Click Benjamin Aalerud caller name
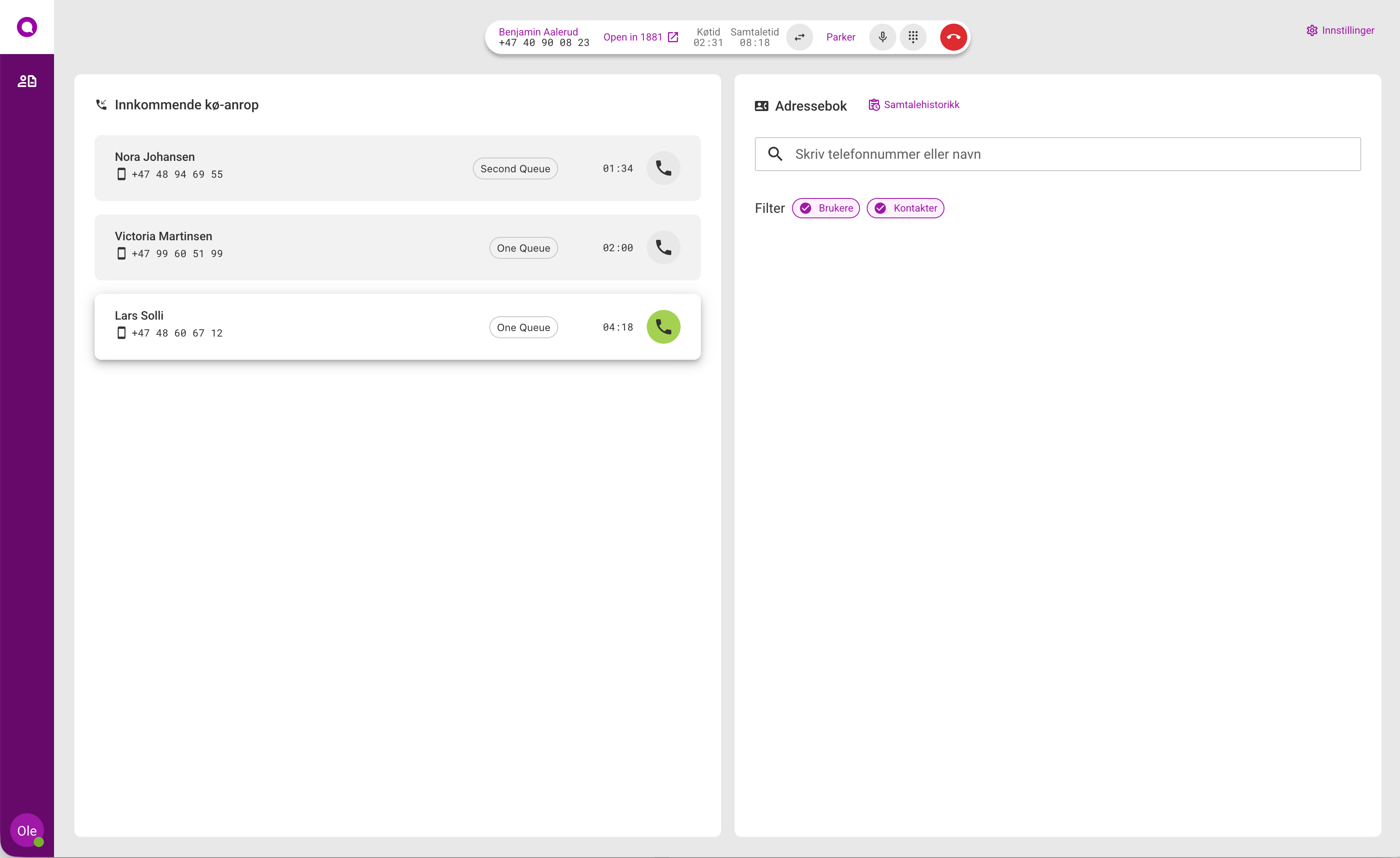 537,32
